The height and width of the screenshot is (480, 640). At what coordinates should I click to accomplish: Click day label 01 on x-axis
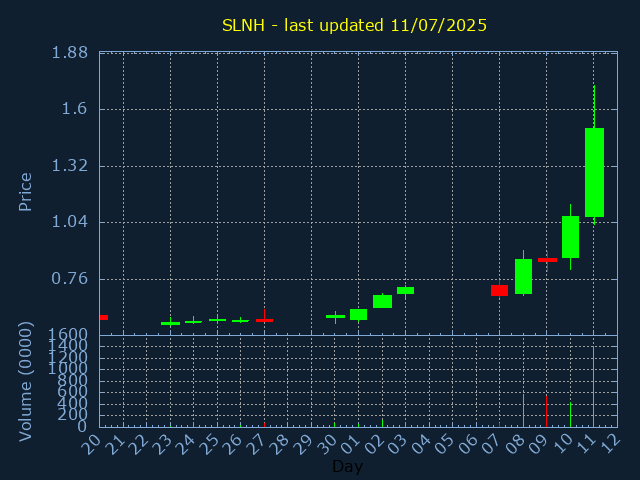[349, 444]
